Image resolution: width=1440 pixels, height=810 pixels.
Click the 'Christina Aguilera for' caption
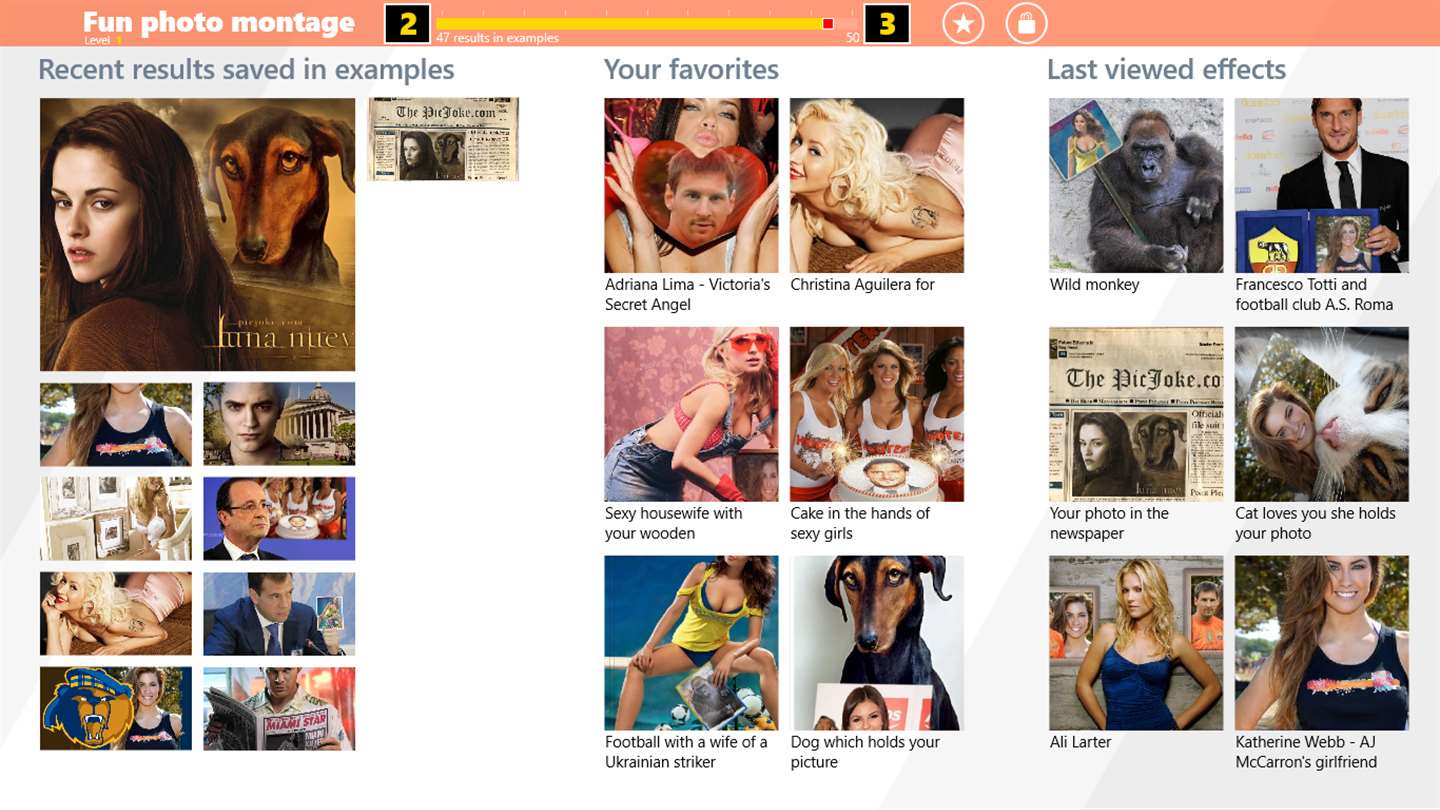862,284
